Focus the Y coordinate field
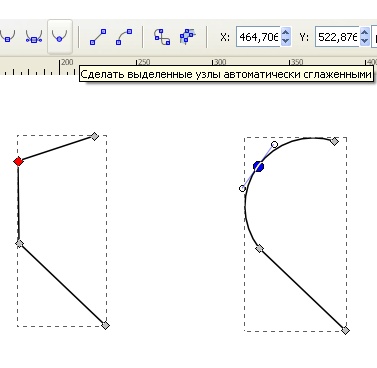 [337, 37]
